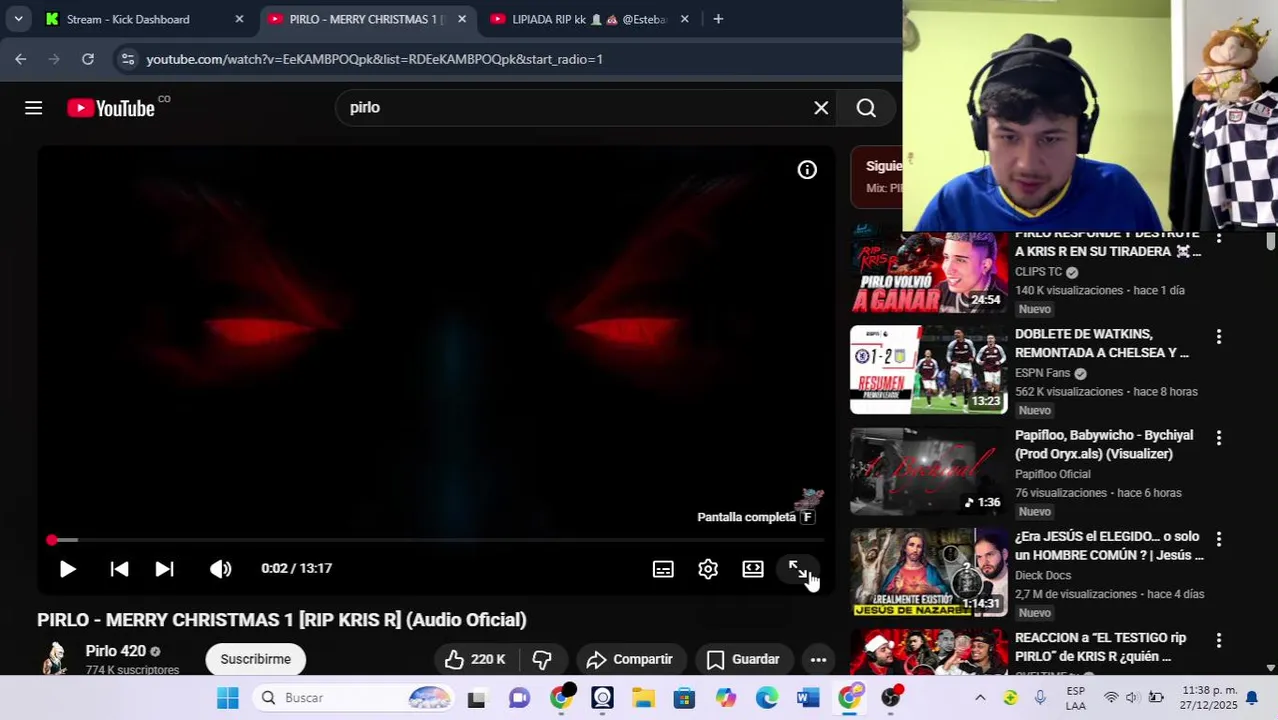1278x720 pixels.
Task: Open a new browser tab
Action: (718, 19)
